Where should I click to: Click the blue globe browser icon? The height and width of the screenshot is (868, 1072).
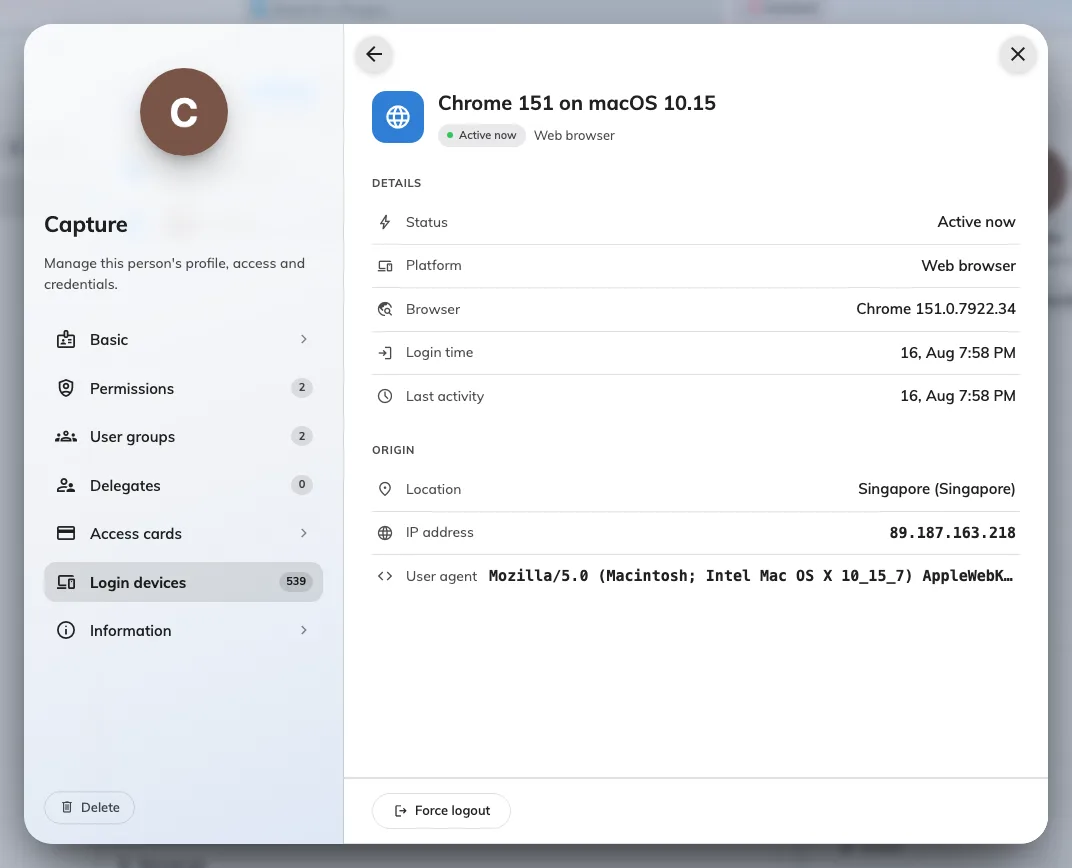pyautogui.click(x=398, y=117)
